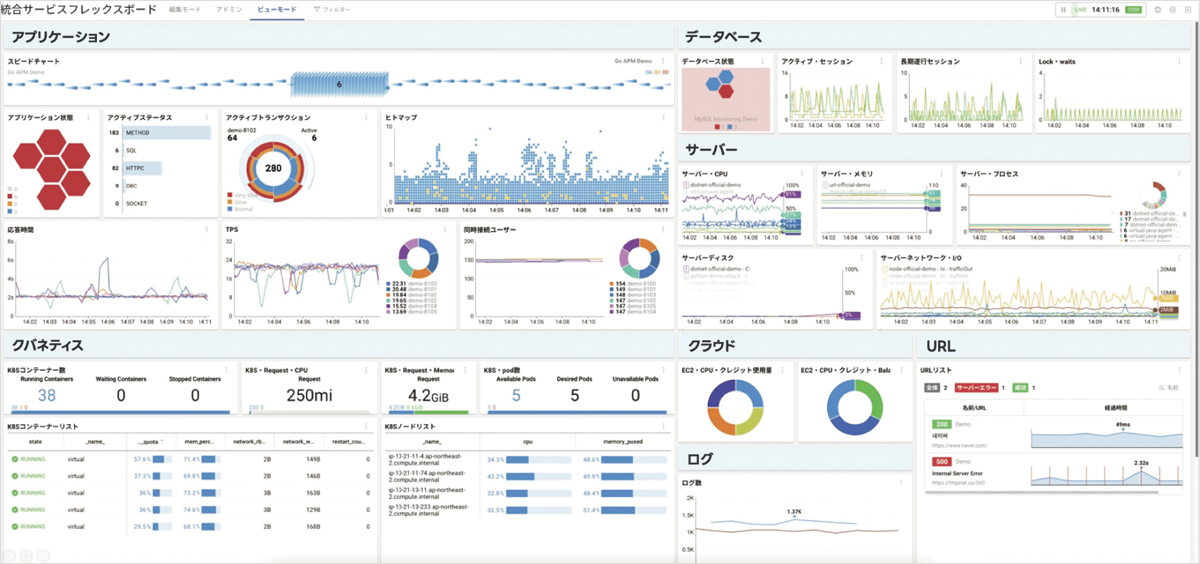Open kebab menu on アクティブステータス widget
The width and height of the screenshot is (1200, 564).
(207, 118)
